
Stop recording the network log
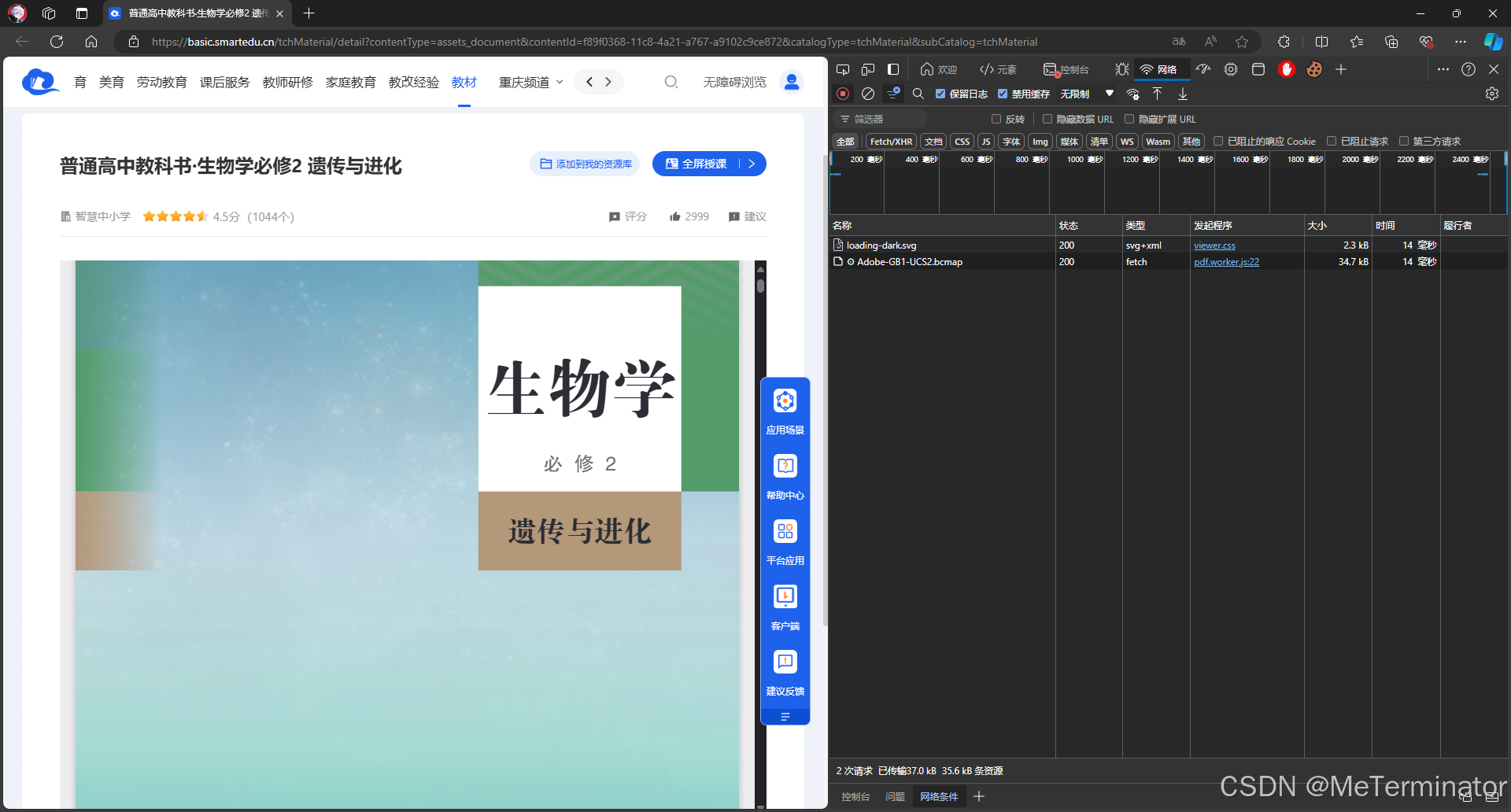pyautogui.click(x=843, y=94)
